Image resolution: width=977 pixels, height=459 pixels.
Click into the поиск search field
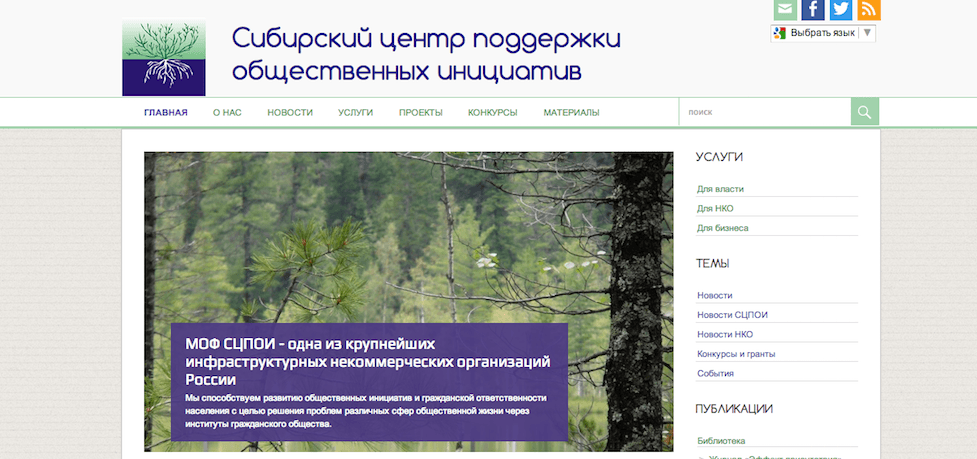coord(765,112)
